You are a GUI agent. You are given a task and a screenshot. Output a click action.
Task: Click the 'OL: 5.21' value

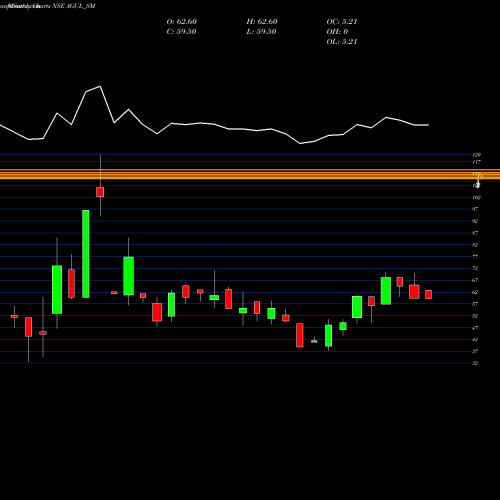342,42
